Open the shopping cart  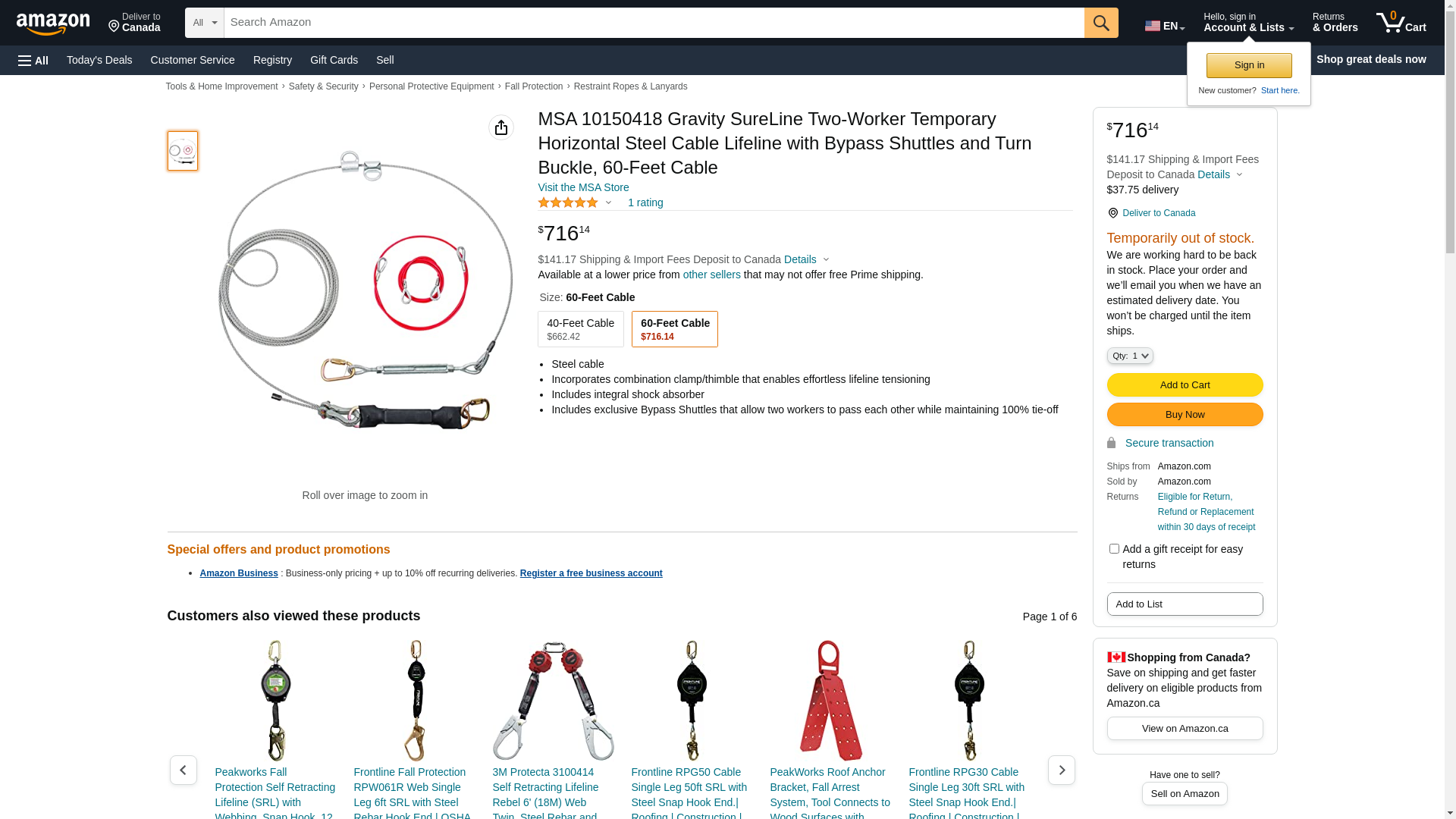pyautogui.click(x=1401, y=23)
